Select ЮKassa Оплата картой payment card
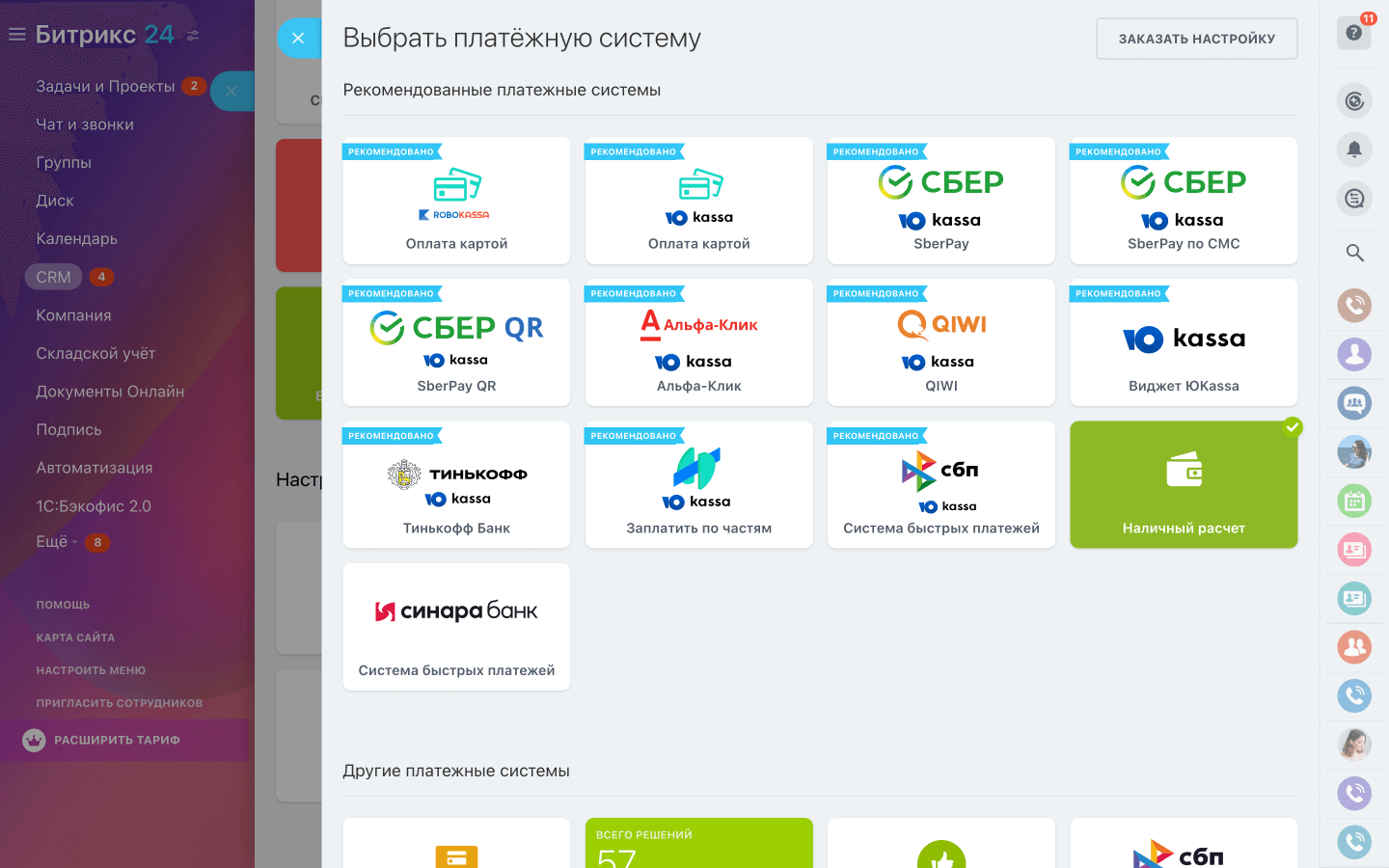Viewport: 1389px width, 868px height. (699, 201)
